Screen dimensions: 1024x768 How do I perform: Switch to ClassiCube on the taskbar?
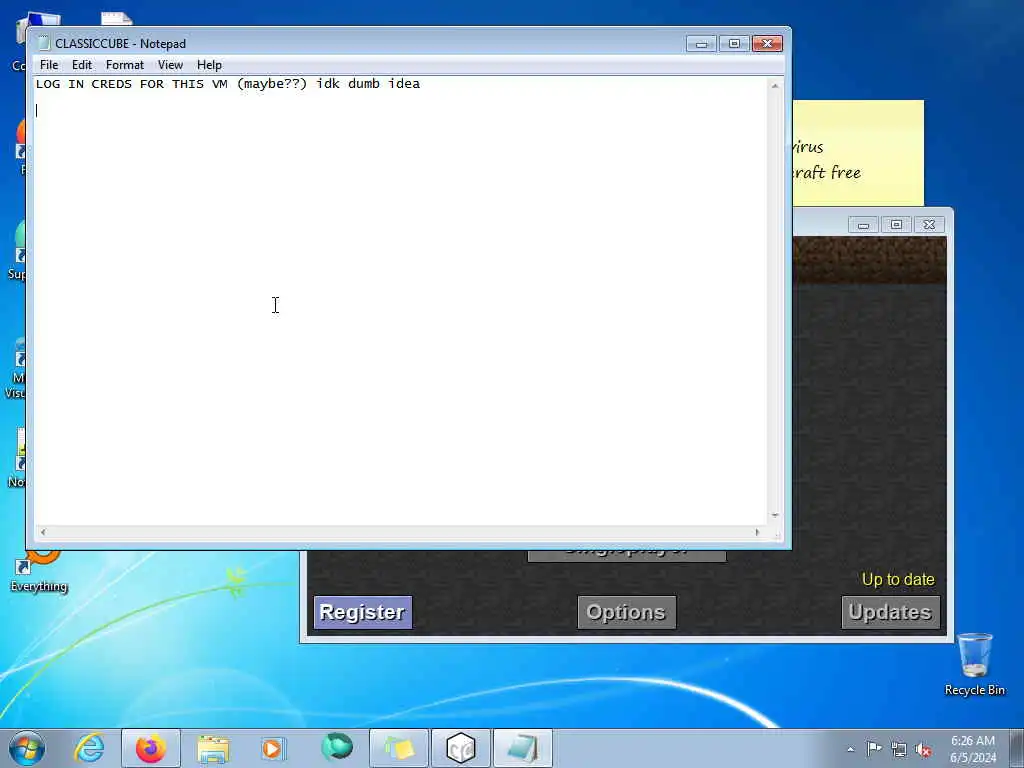(x=460, y=748)
